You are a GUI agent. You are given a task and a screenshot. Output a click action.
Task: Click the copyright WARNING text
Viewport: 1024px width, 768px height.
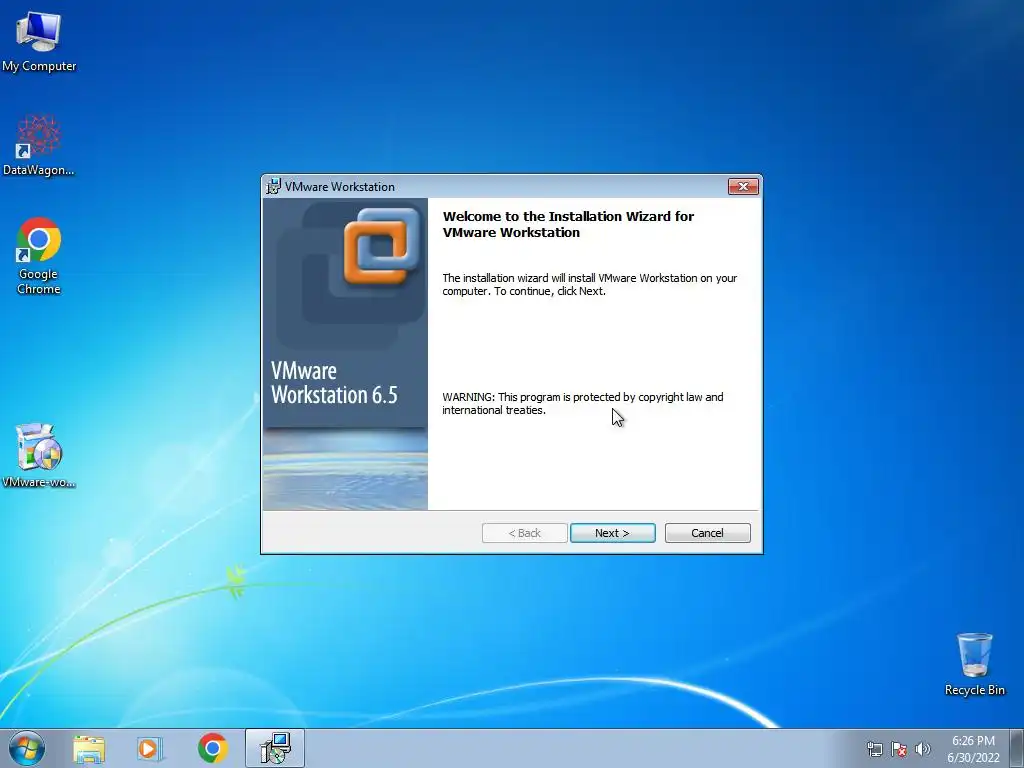[x=583, y=404]
